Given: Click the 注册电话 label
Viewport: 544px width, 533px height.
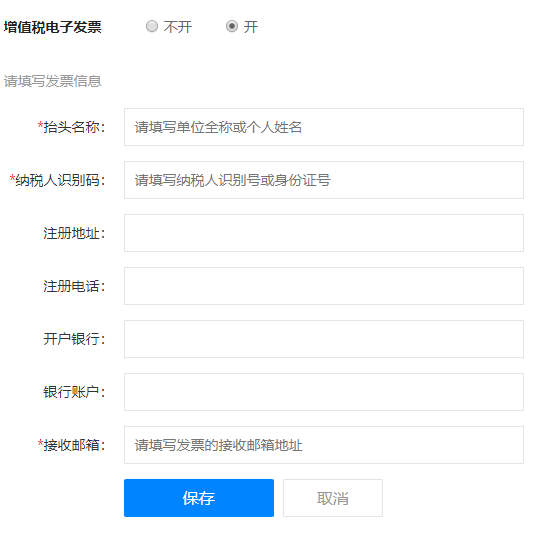Looking at the screenshot, I should (74, 286).
